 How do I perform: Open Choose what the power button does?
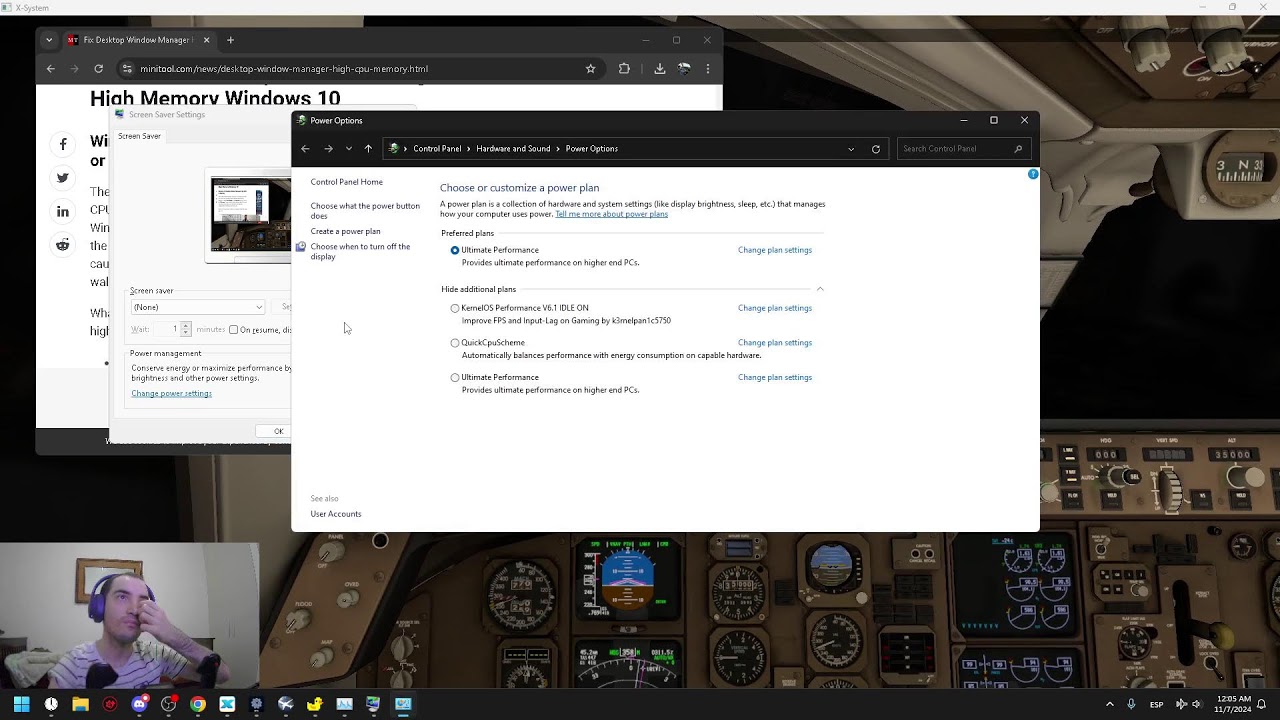point(365,211)
